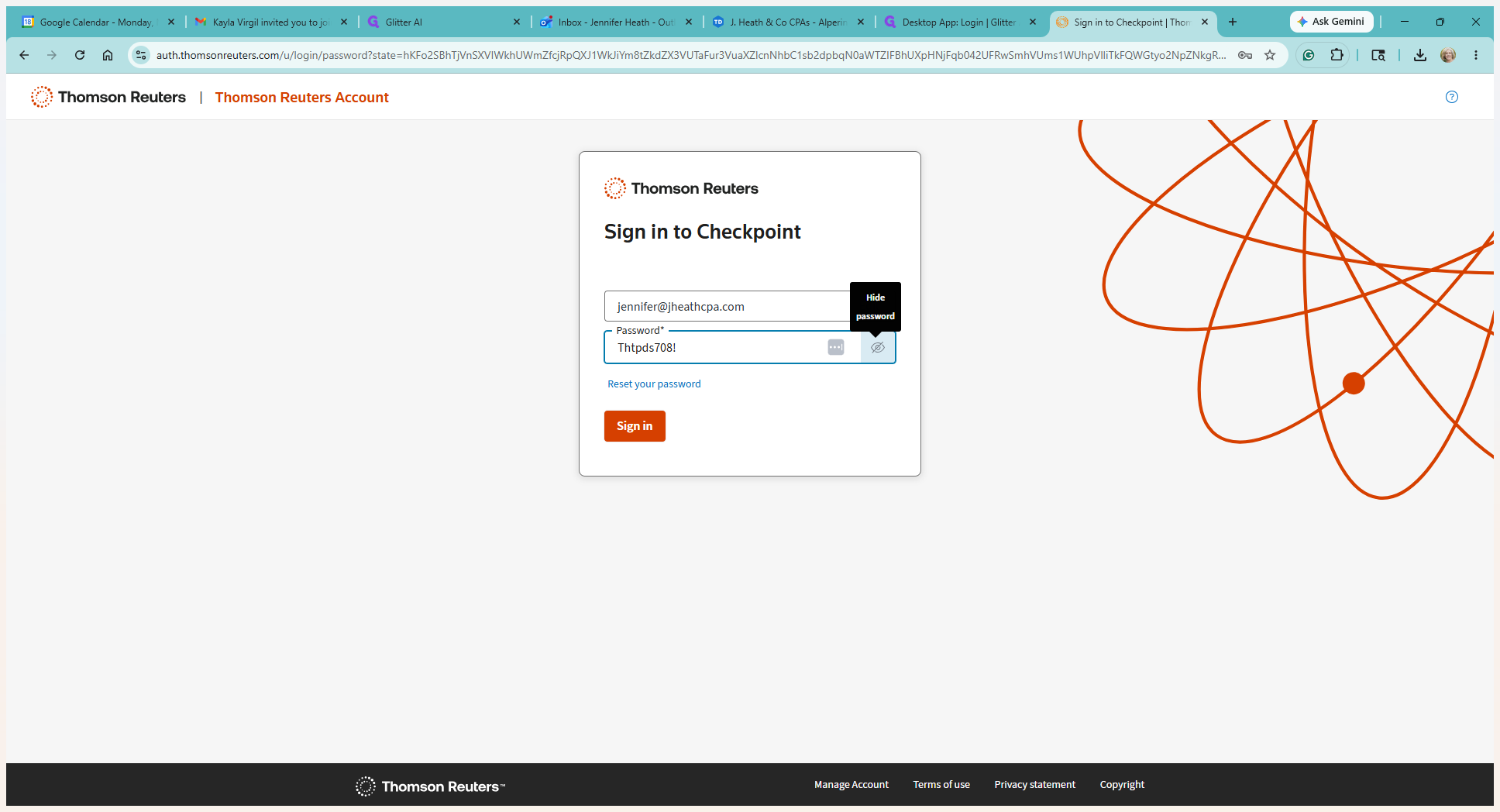Viewport: 1500px width, 812px height.
Task: View site information icon in address bar
Action: 141,55
